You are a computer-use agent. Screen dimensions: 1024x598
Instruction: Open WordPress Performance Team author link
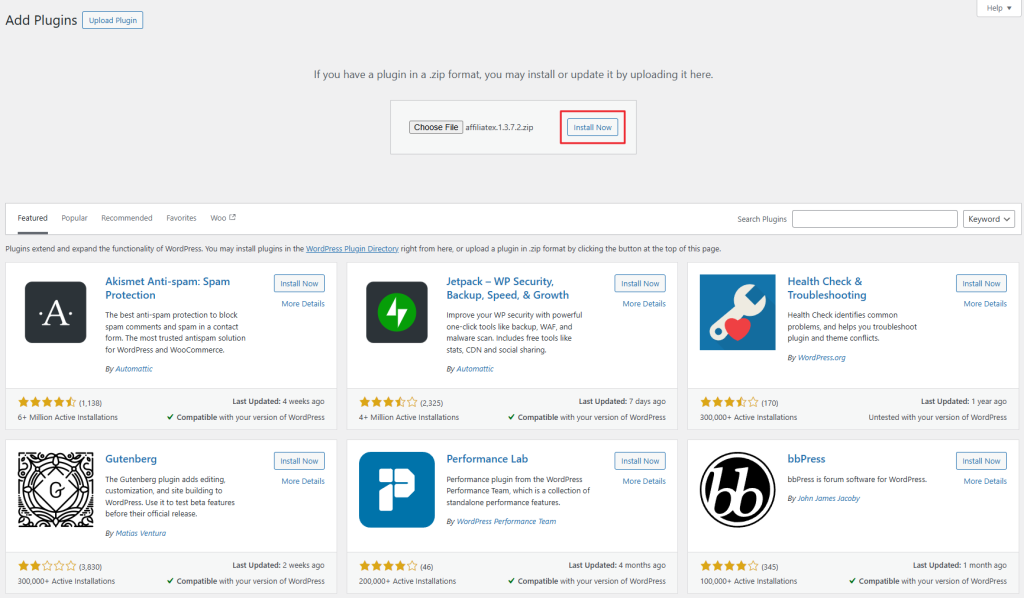point(506,522)
